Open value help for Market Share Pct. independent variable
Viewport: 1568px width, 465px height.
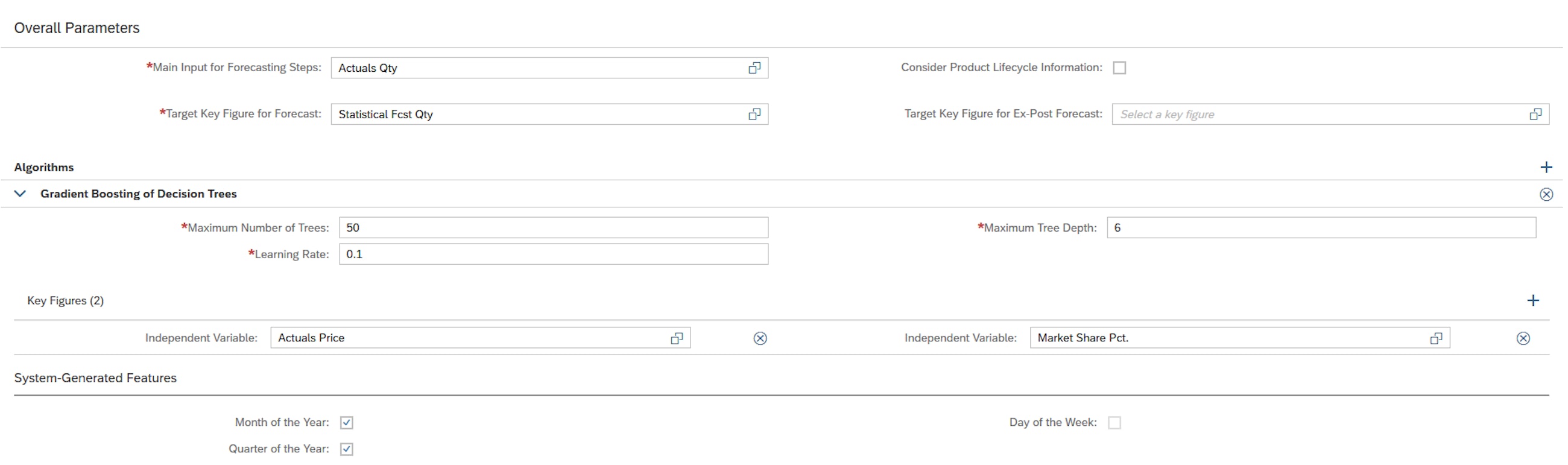[x=1437, y=338]
